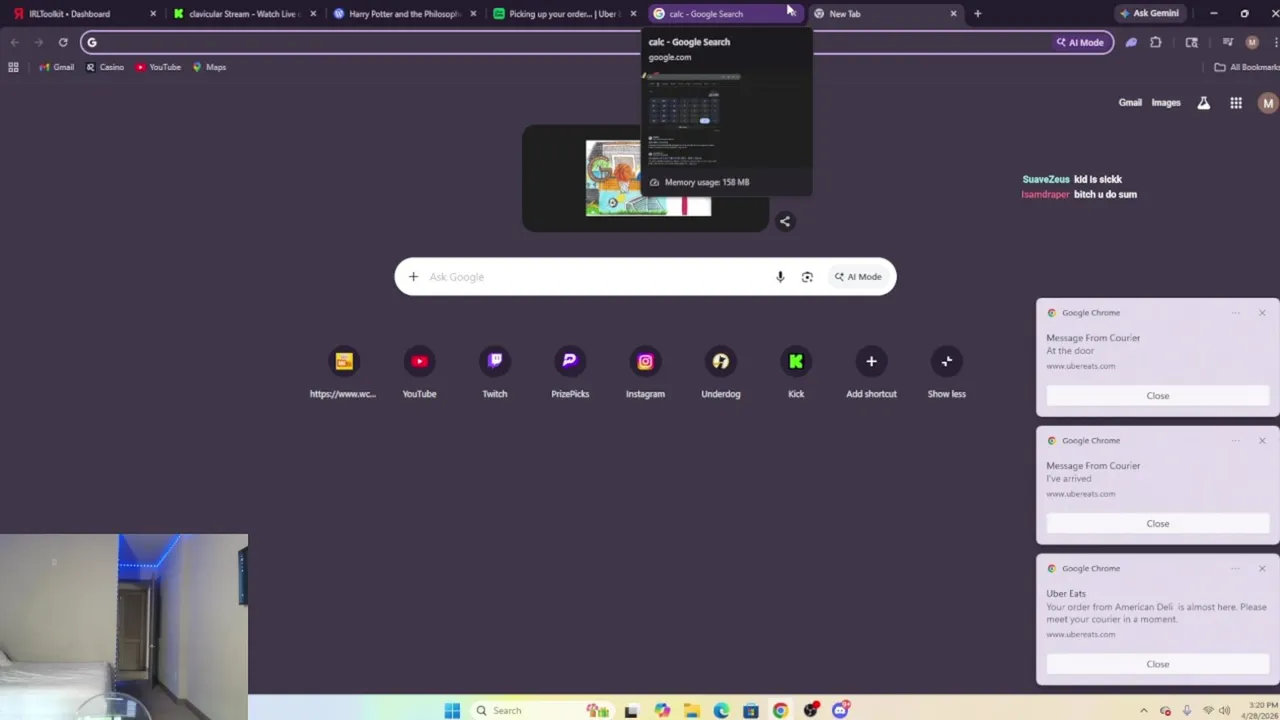Click Close on the Uber Eats notification
Image resolution: width=1280 pixels, height=720 pixels.
1157,664
